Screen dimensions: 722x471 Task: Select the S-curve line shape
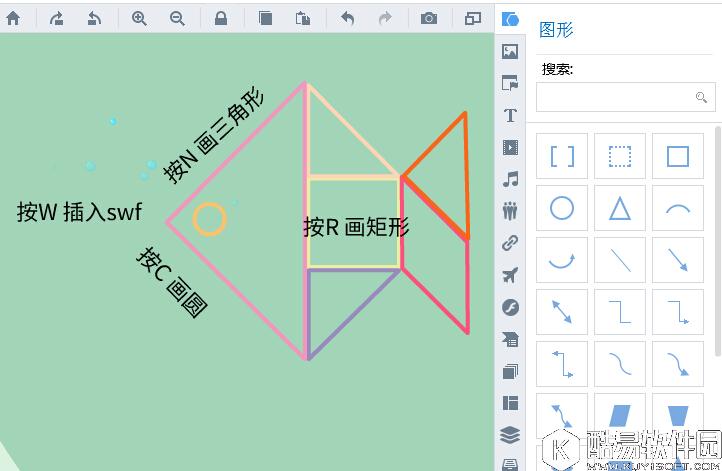point(620,364)
